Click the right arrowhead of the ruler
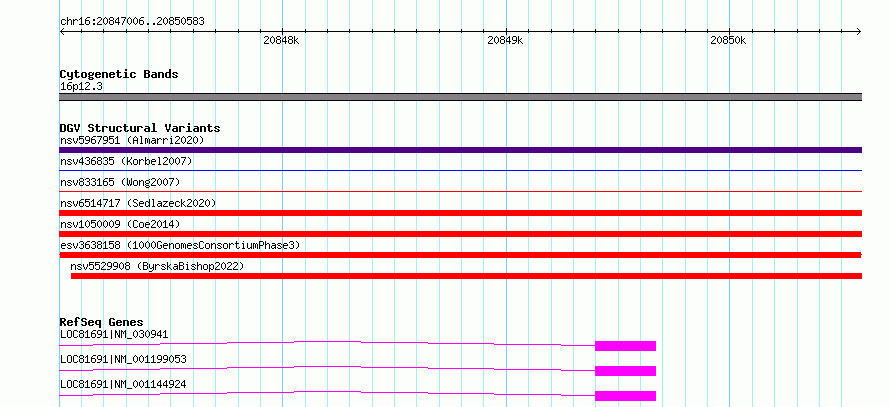890x407 pixels. tap(859, 31)
